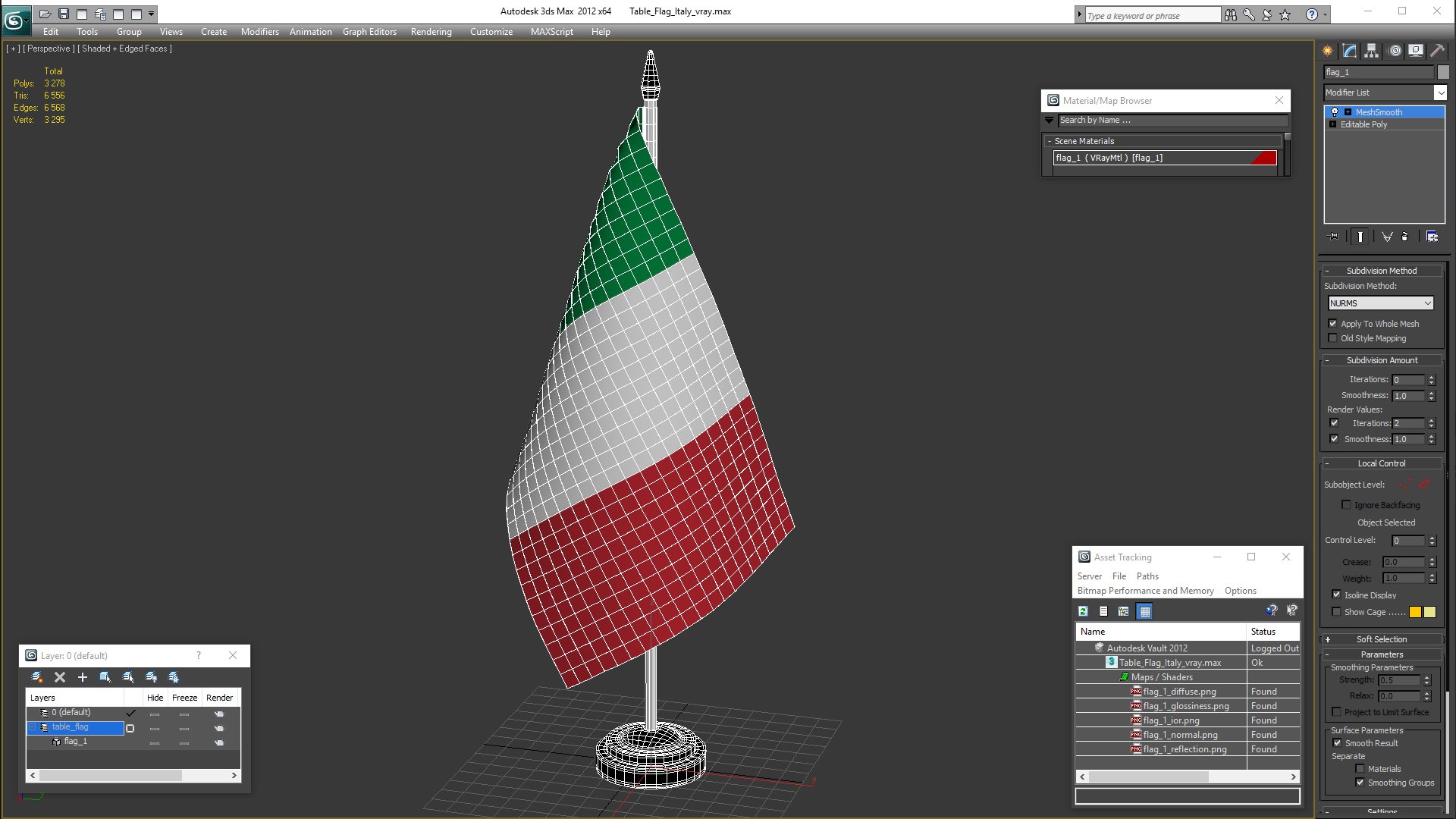Open the MAXScript menu
Screen dimensions: 1456x819
coord(551,32)
